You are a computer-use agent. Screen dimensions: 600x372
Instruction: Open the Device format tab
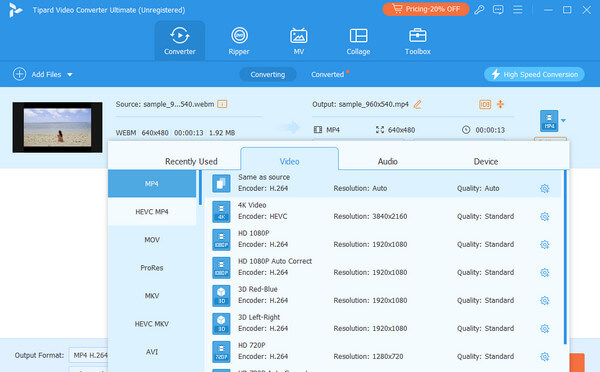(x=486, y=162)
